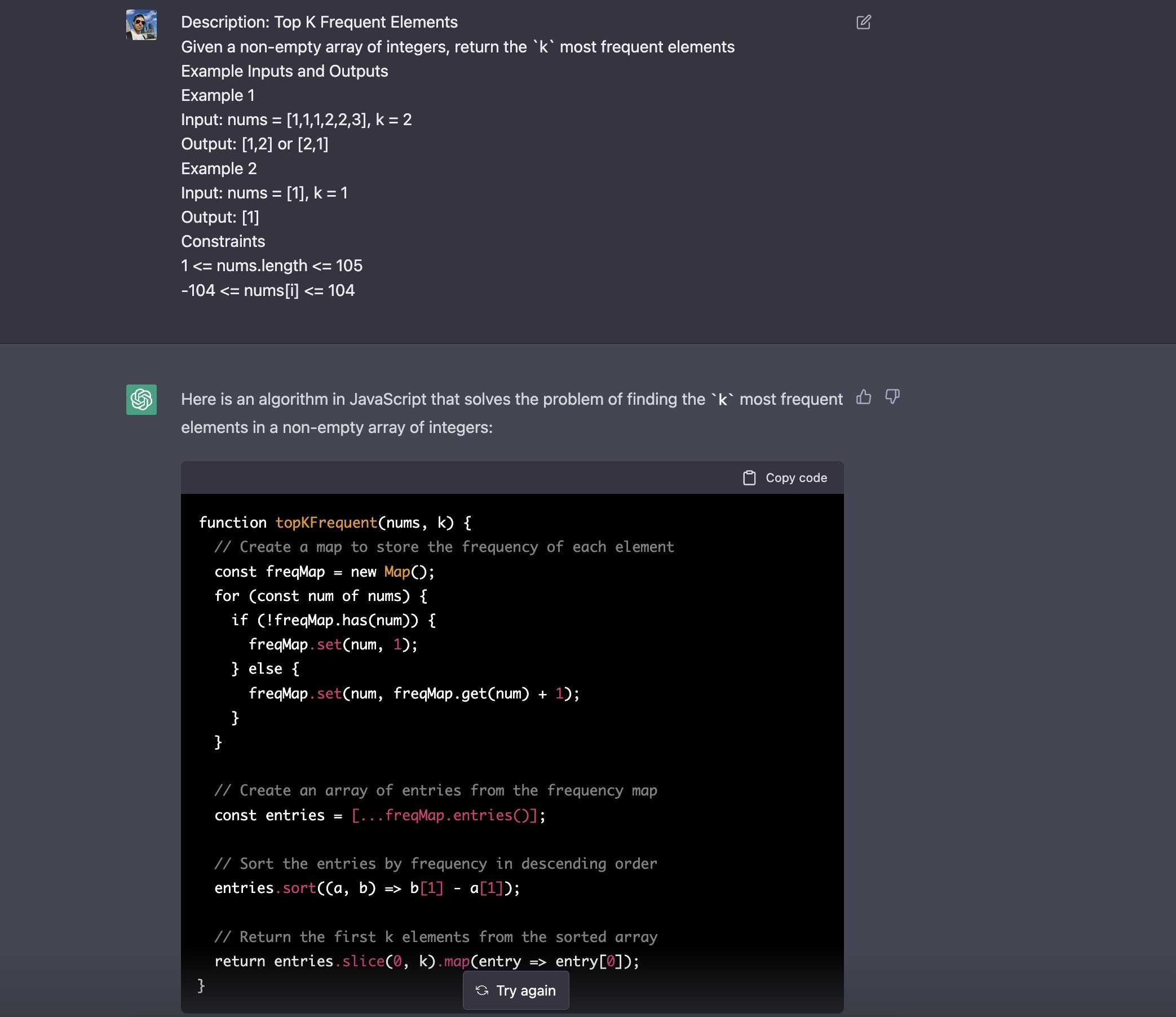This screenshot has height=1017, width=1176.
Task: Click the clipboard icon in code header
Action: tap(749, 478)
